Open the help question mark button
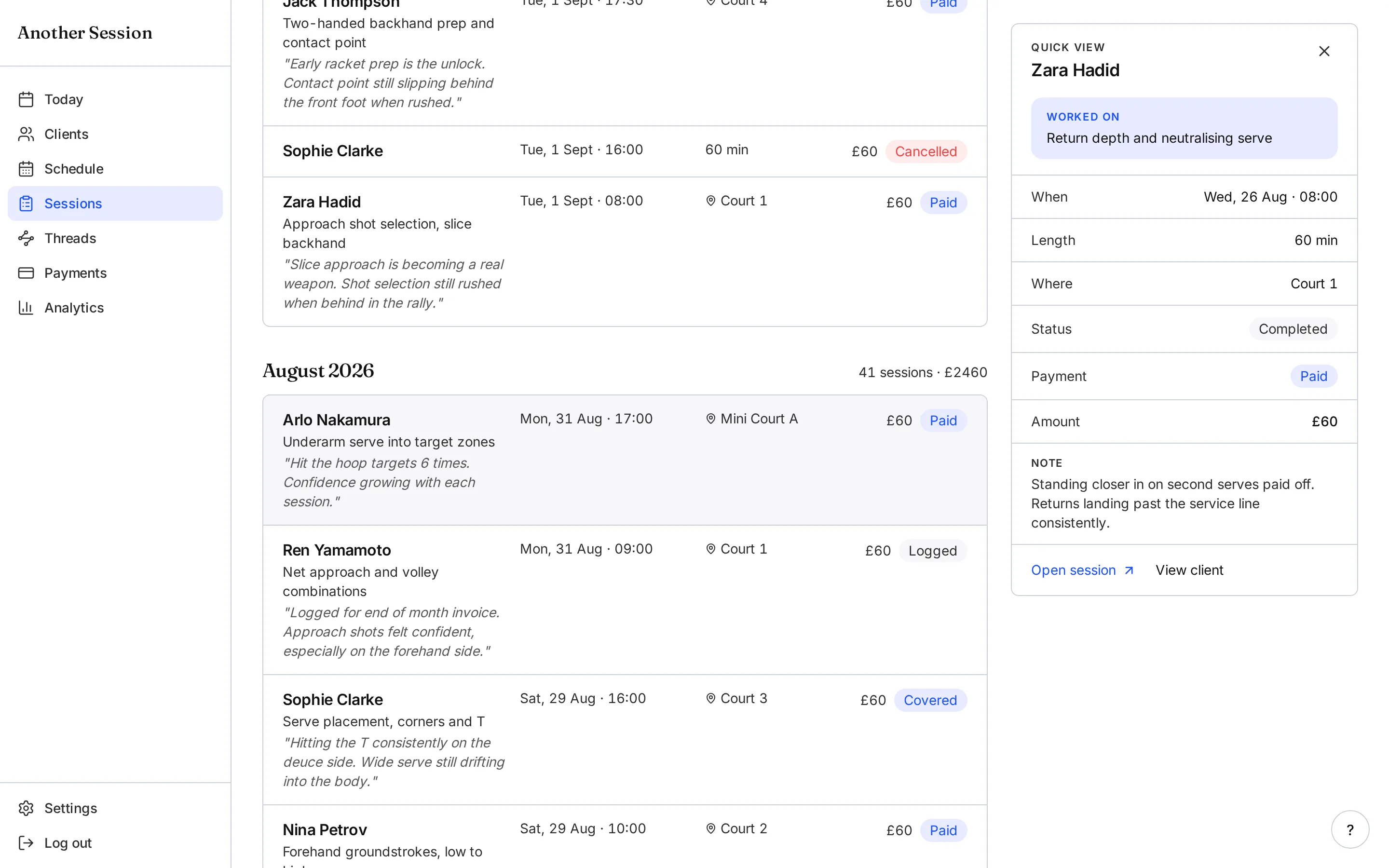The width and height of the screenshot is (1389, 868). (1350, 829)
